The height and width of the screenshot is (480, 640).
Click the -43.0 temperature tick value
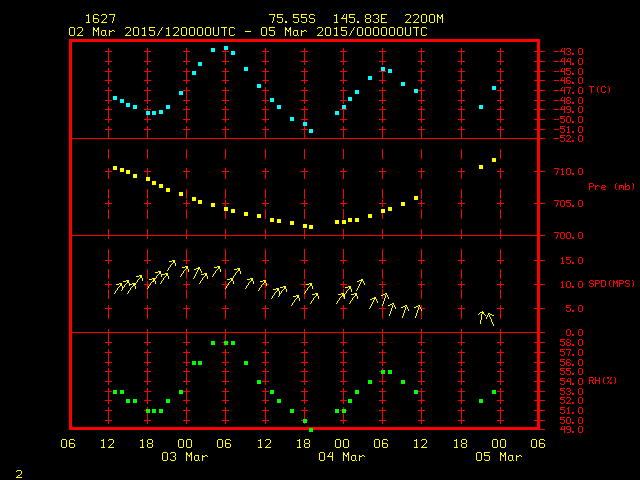[x=566, y=52]
